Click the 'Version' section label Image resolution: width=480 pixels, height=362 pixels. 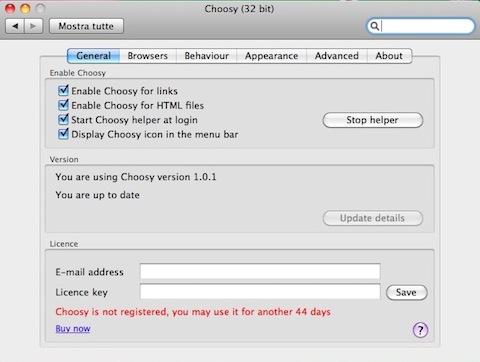coord(64,159)
